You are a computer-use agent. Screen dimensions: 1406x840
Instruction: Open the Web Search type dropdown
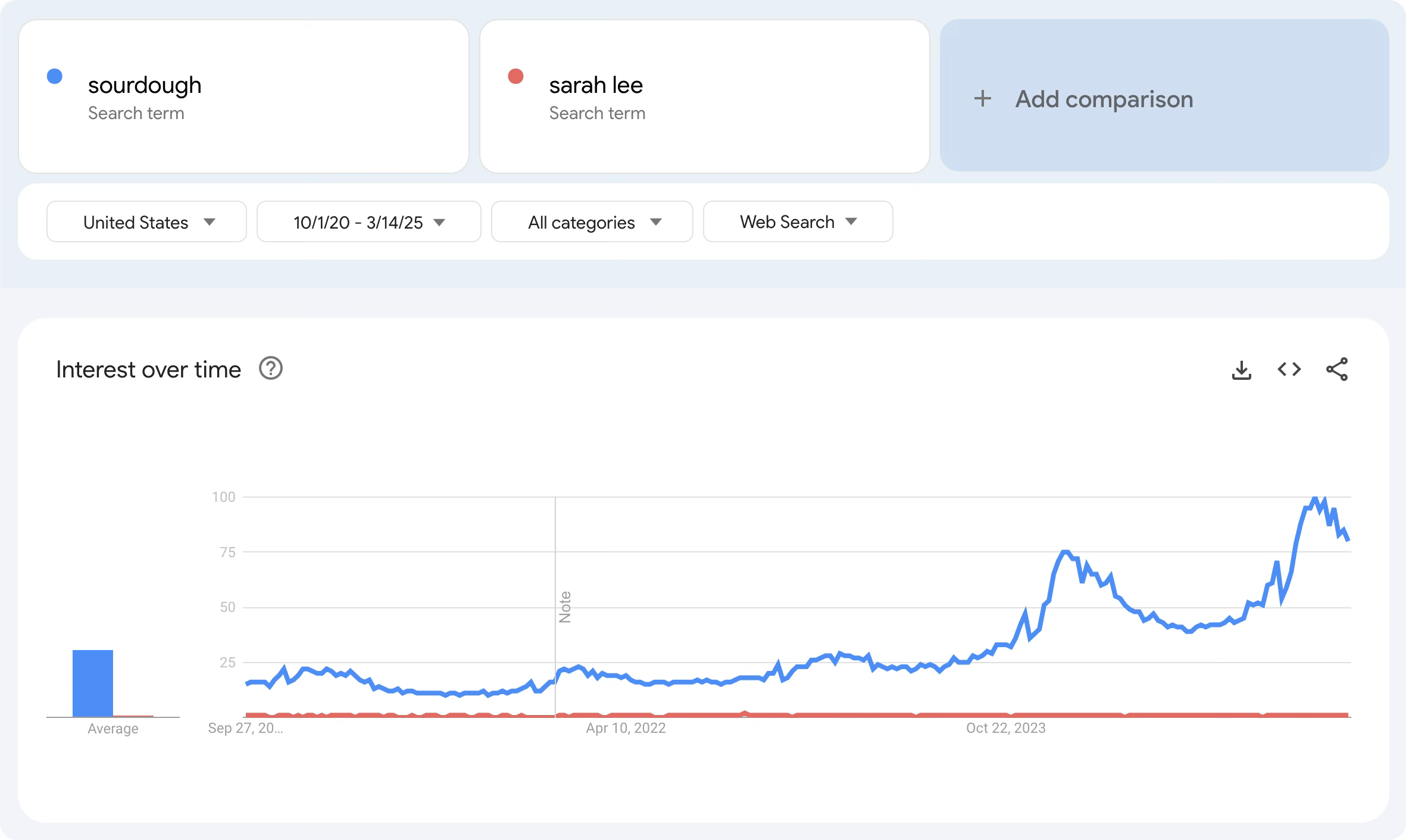click(x=798, y=222)
